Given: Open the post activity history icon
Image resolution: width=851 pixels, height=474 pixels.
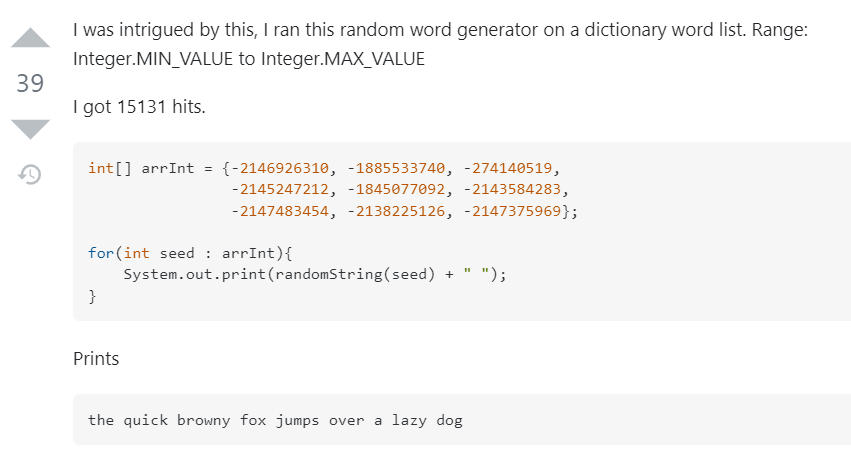Looking at the screenshot, I should pyautogui.click(x=30, y=174).
